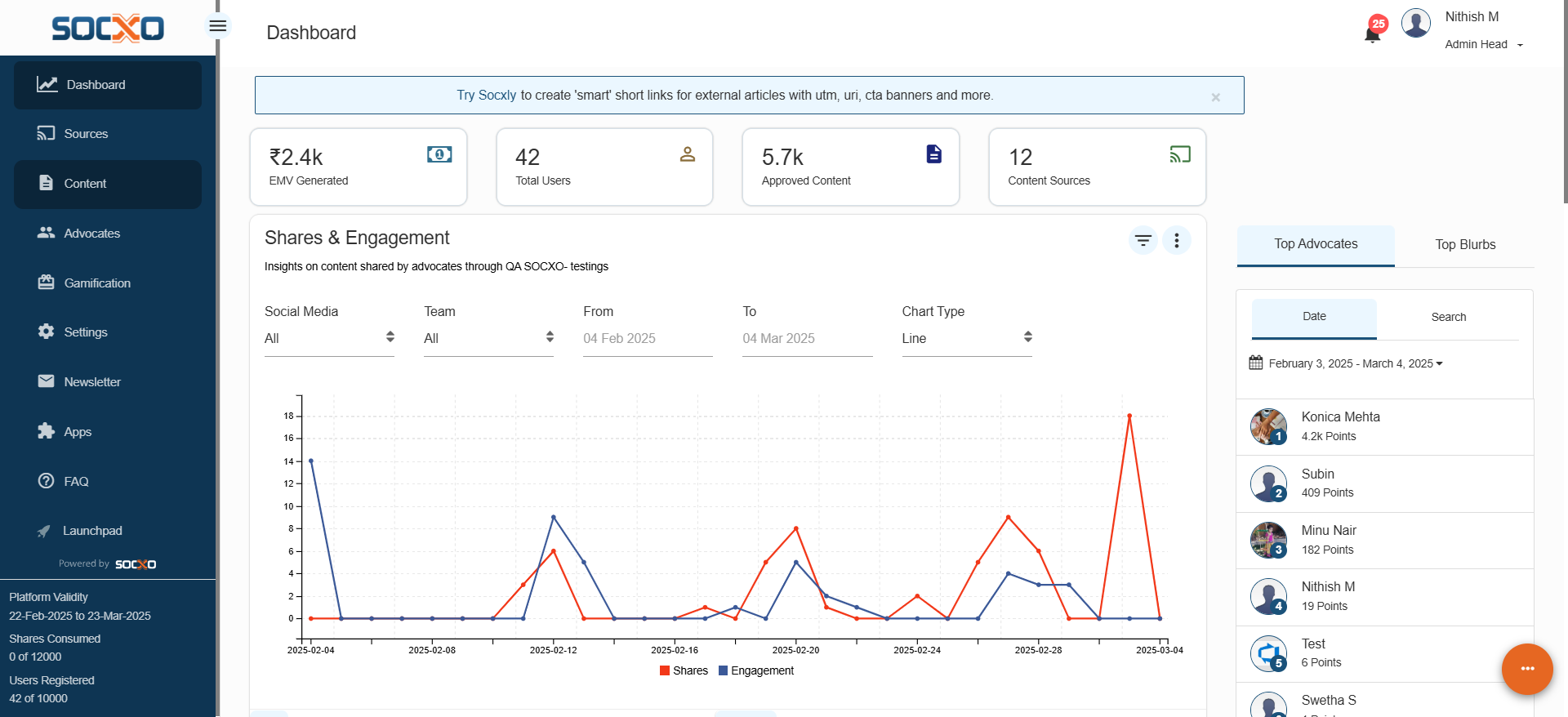
Task: Open the notifications bell icon
Action: point(1372,33)
